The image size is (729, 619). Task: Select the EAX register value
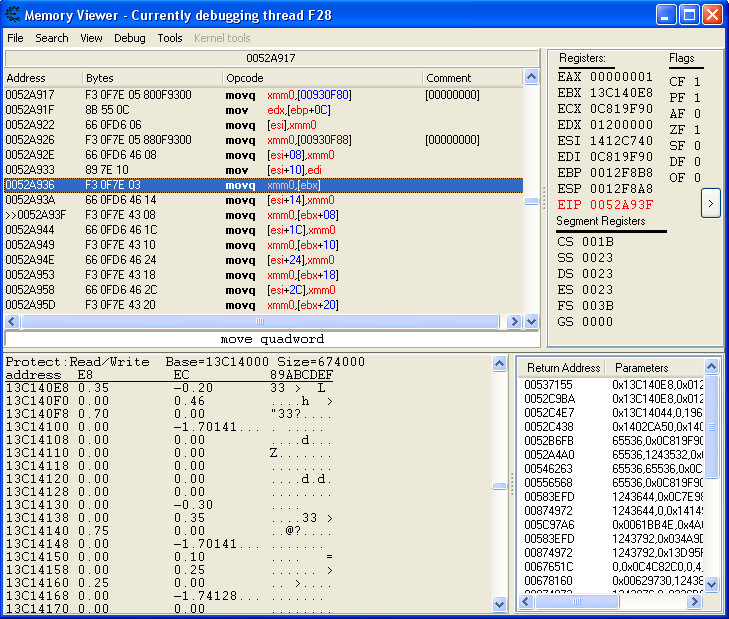point(621,77)
